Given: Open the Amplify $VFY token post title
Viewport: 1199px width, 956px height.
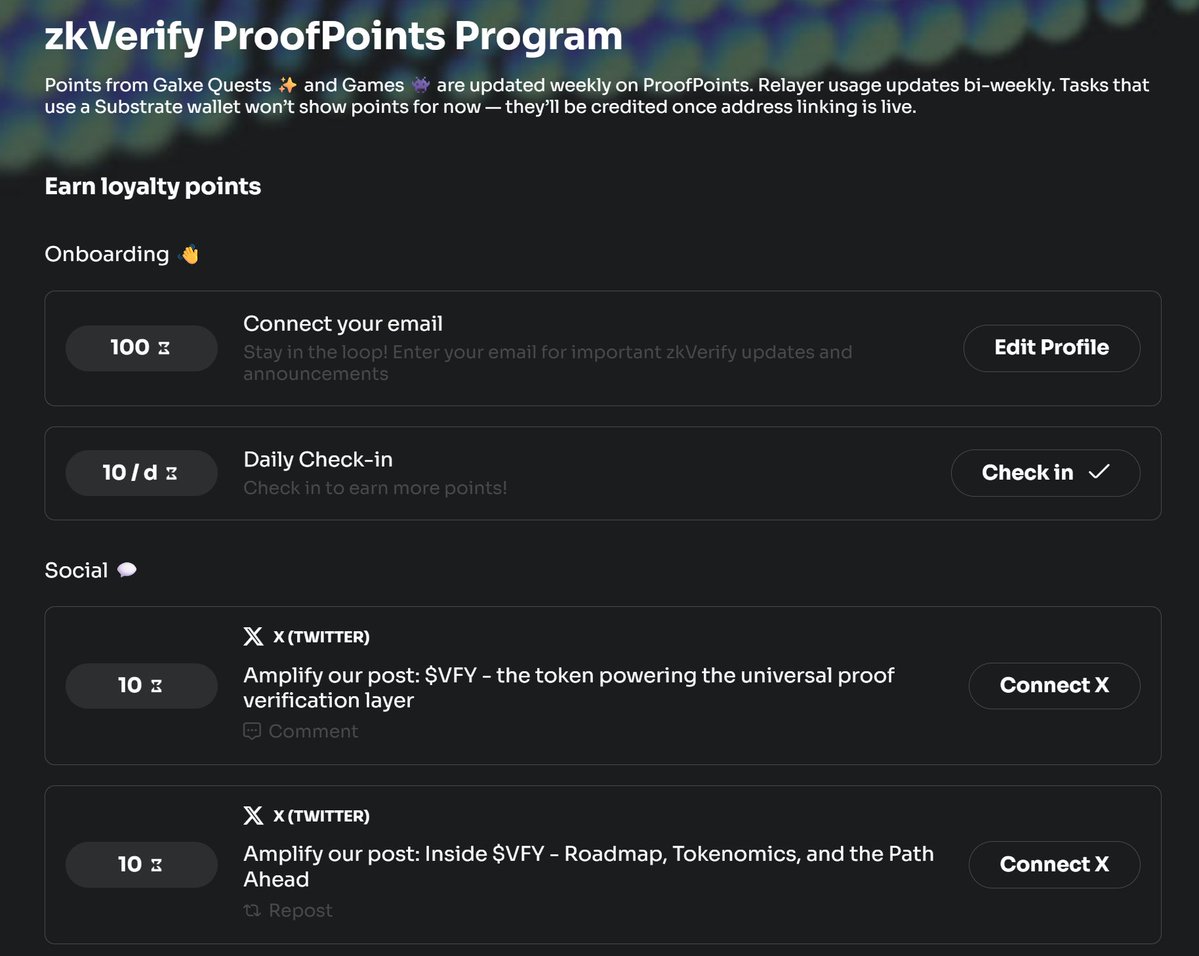Looking at the screenshot, I should (568, 688).
